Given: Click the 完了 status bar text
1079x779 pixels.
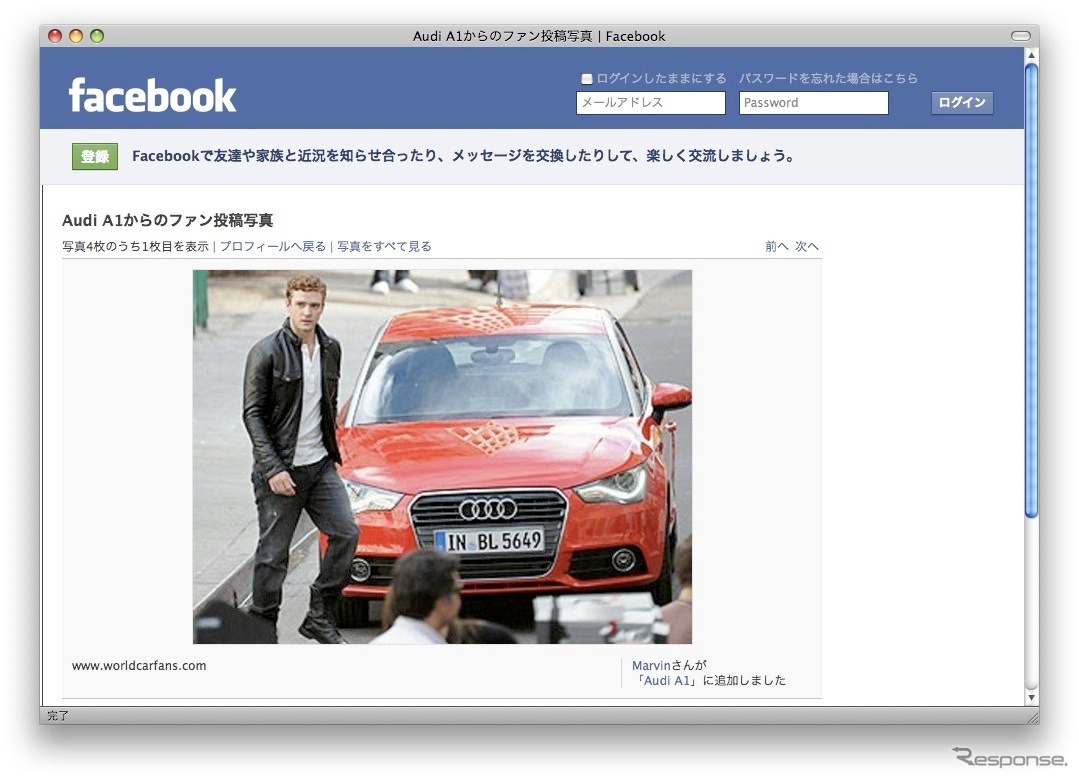Looking at the screenshot, I should (x=58, y=716).
